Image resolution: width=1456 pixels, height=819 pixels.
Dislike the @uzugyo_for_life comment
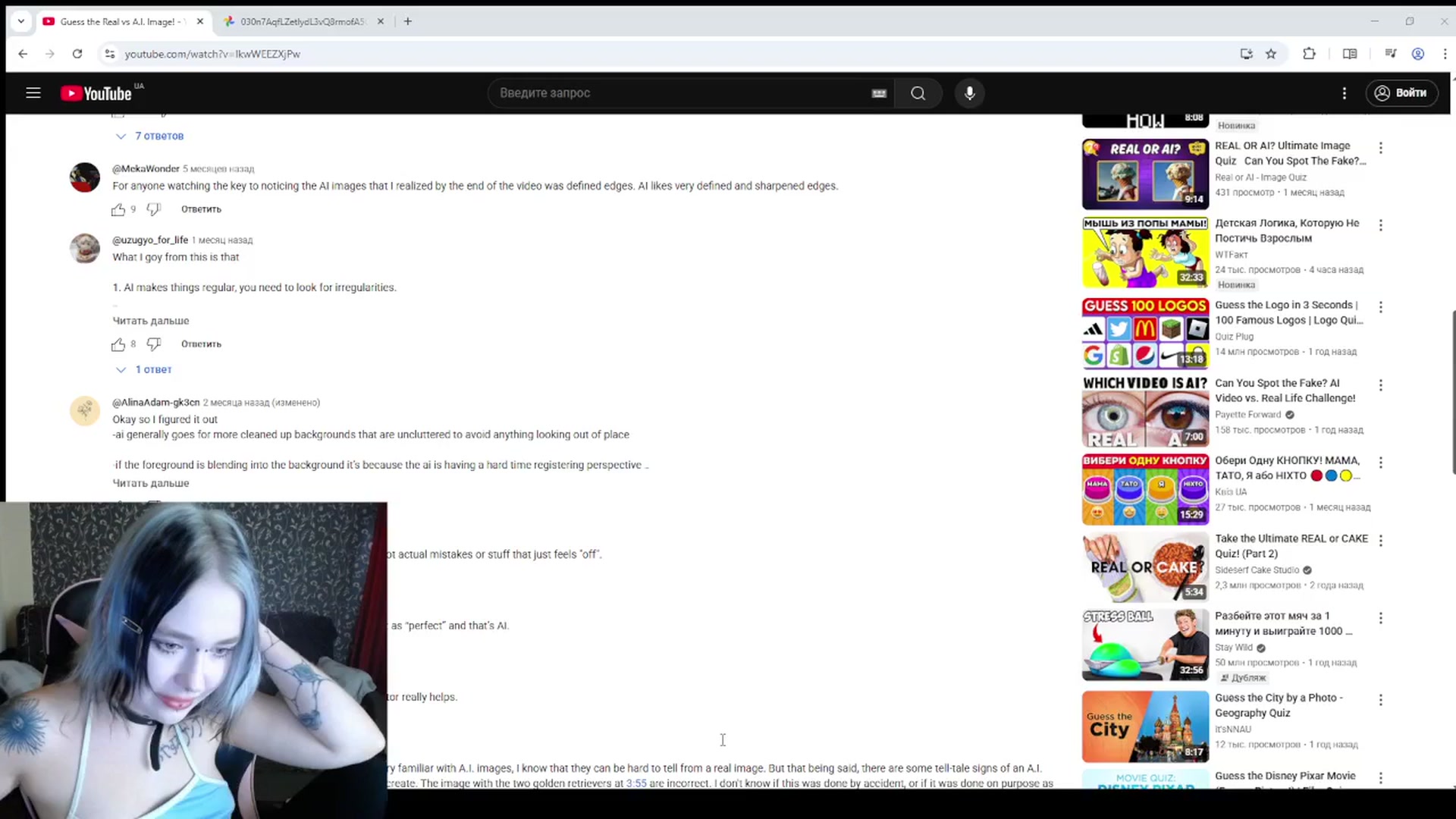[x=154, y=344]
